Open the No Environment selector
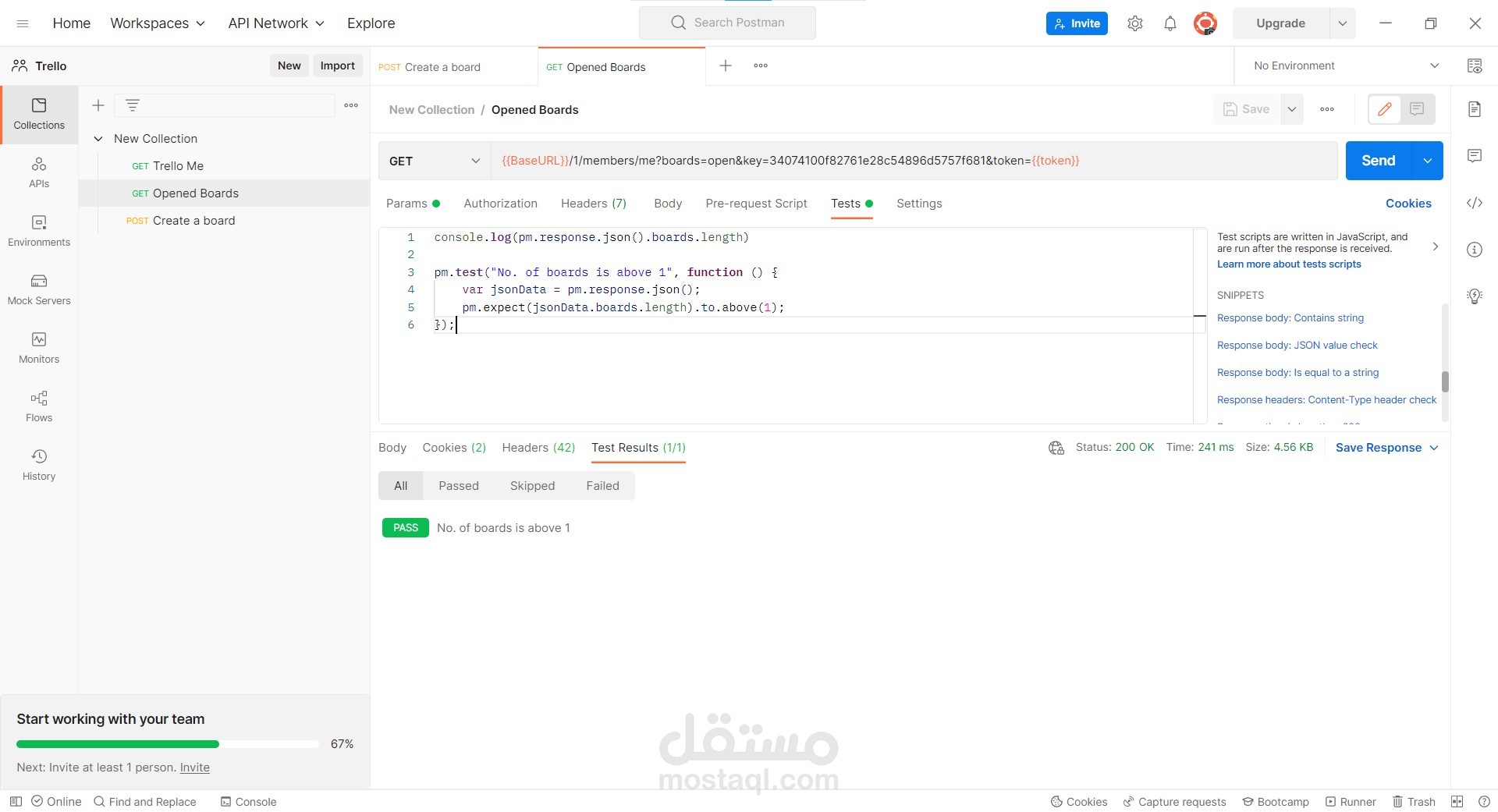Image resolution: width=1498 pixels, height=812 pixels. pyautogui.click(x=1346, y=66)
